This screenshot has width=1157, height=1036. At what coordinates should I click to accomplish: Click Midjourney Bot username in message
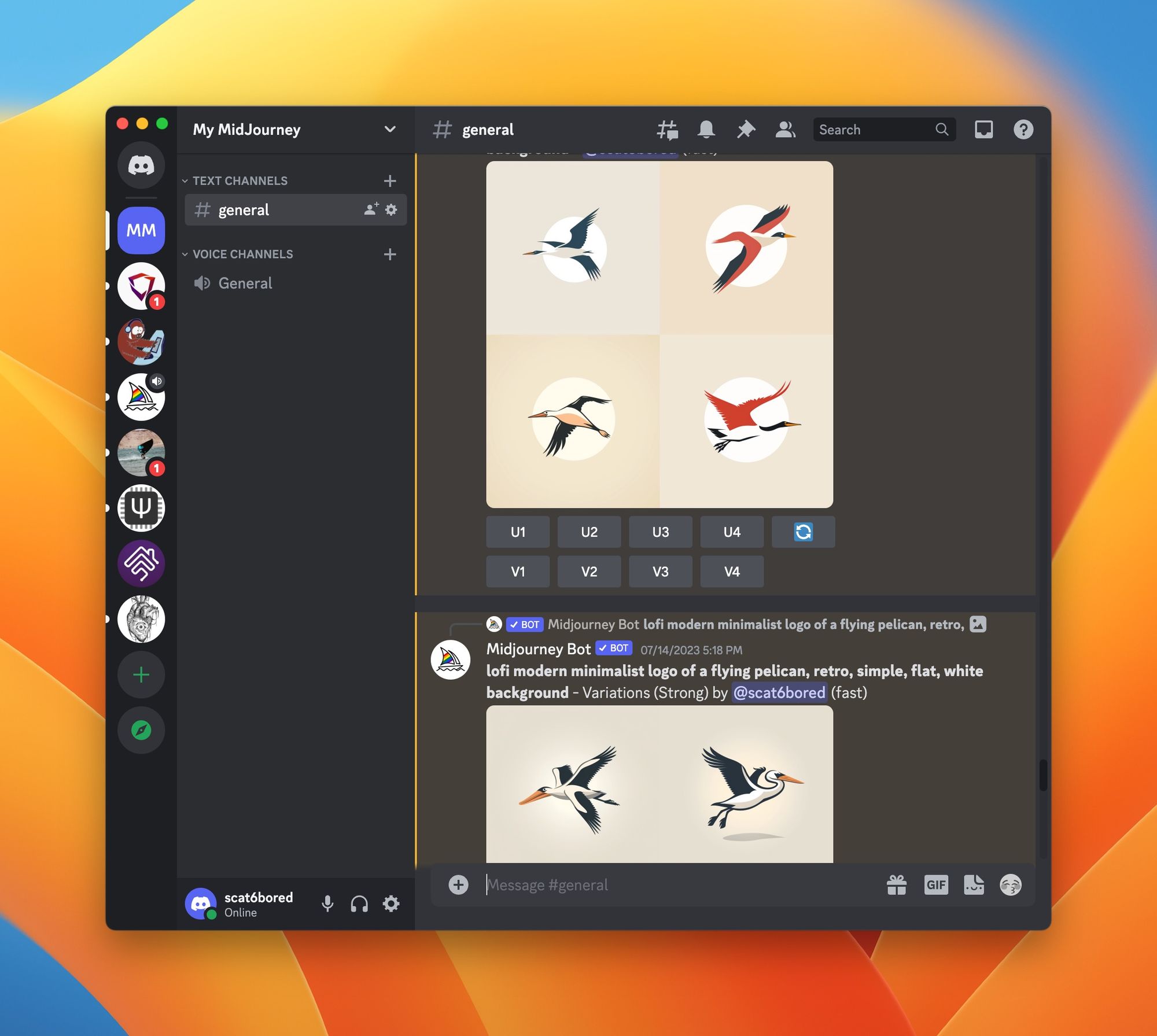coord(538,648)
